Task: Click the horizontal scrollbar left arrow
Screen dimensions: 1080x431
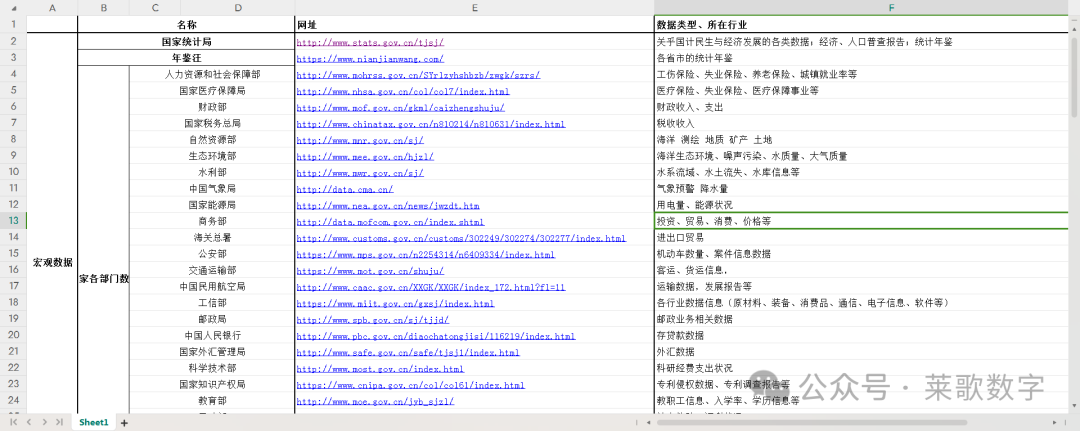Action: (650, 422)
